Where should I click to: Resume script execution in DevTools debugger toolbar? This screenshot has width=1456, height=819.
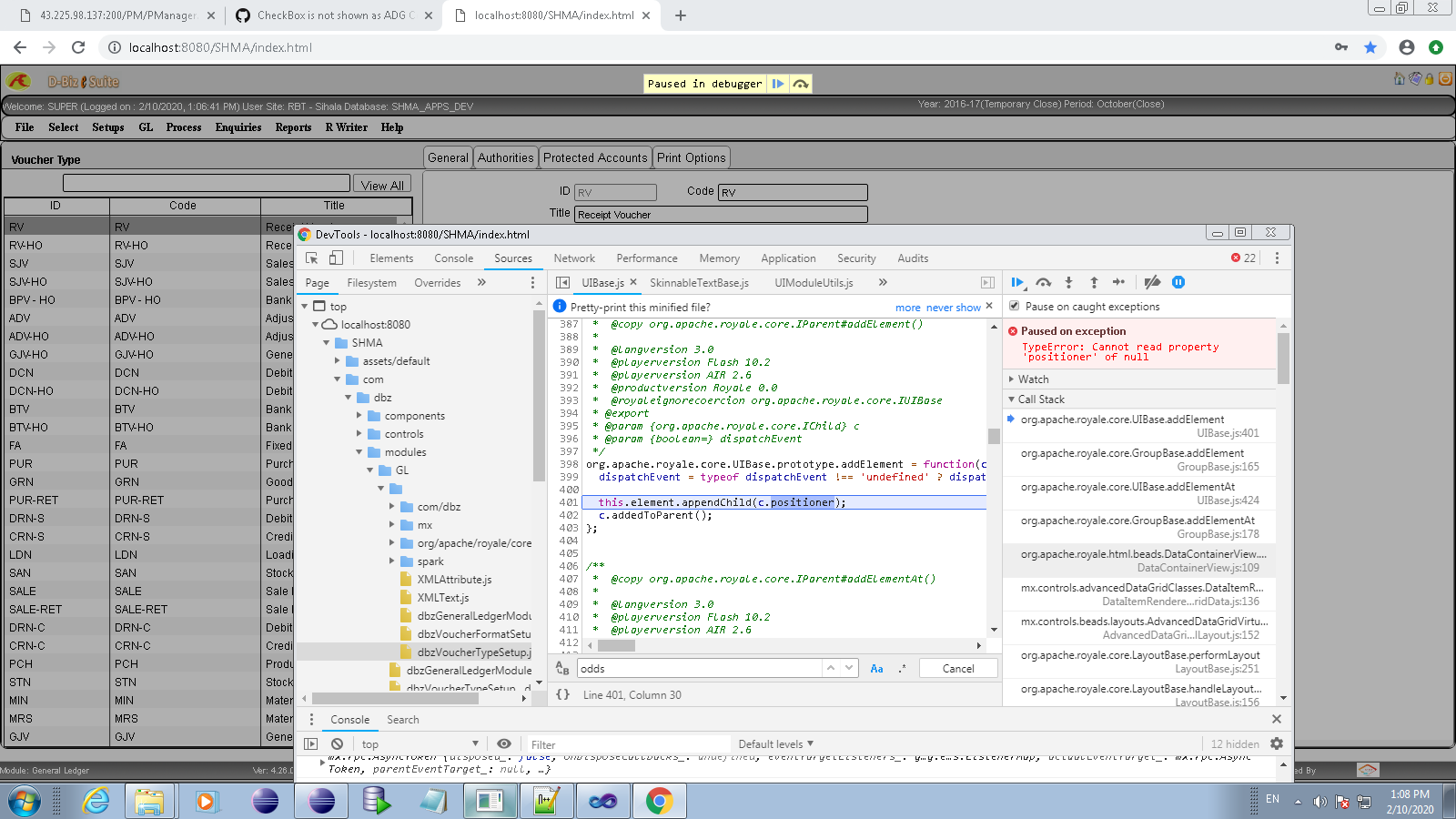[1017, 282]
